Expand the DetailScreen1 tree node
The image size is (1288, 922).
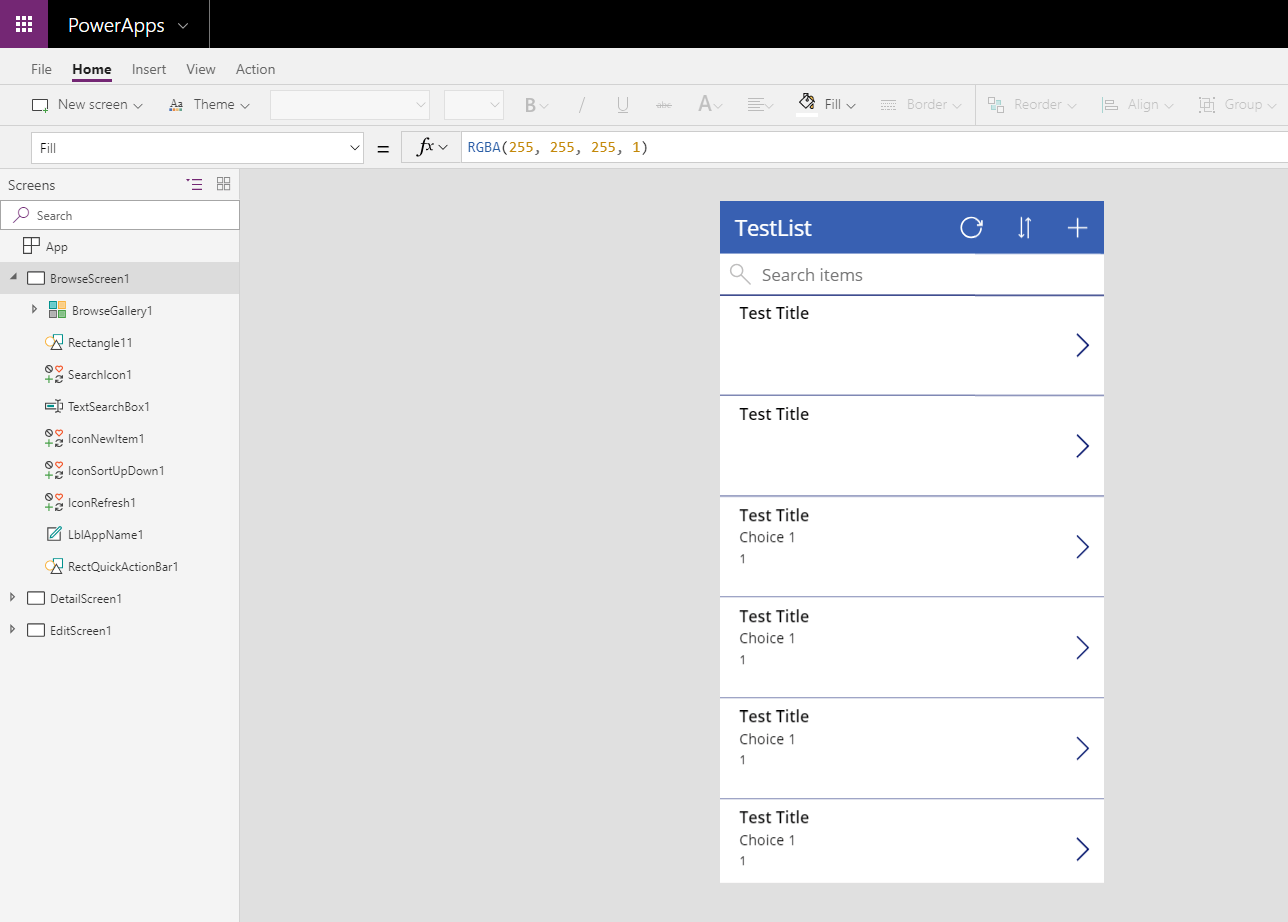13,598
